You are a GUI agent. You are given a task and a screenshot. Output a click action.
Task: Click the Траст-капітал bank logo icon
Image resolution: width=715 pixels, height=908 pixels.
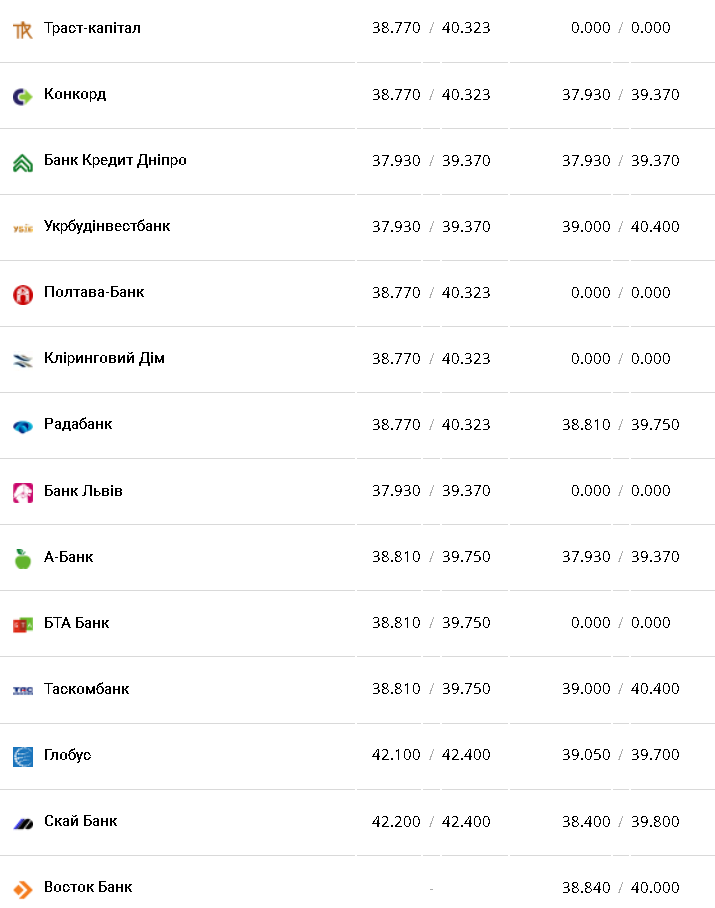[22, 30]
